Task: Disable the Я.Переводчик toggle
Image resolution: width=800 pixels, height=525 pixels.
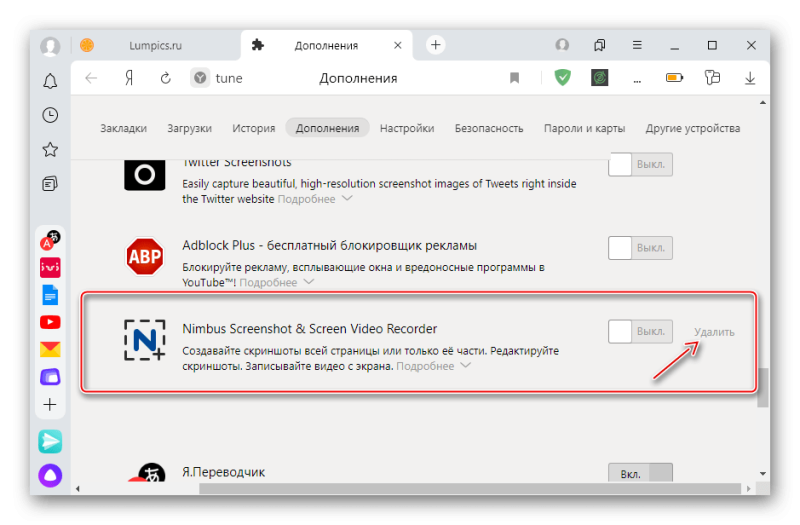Action: [640, 473]
